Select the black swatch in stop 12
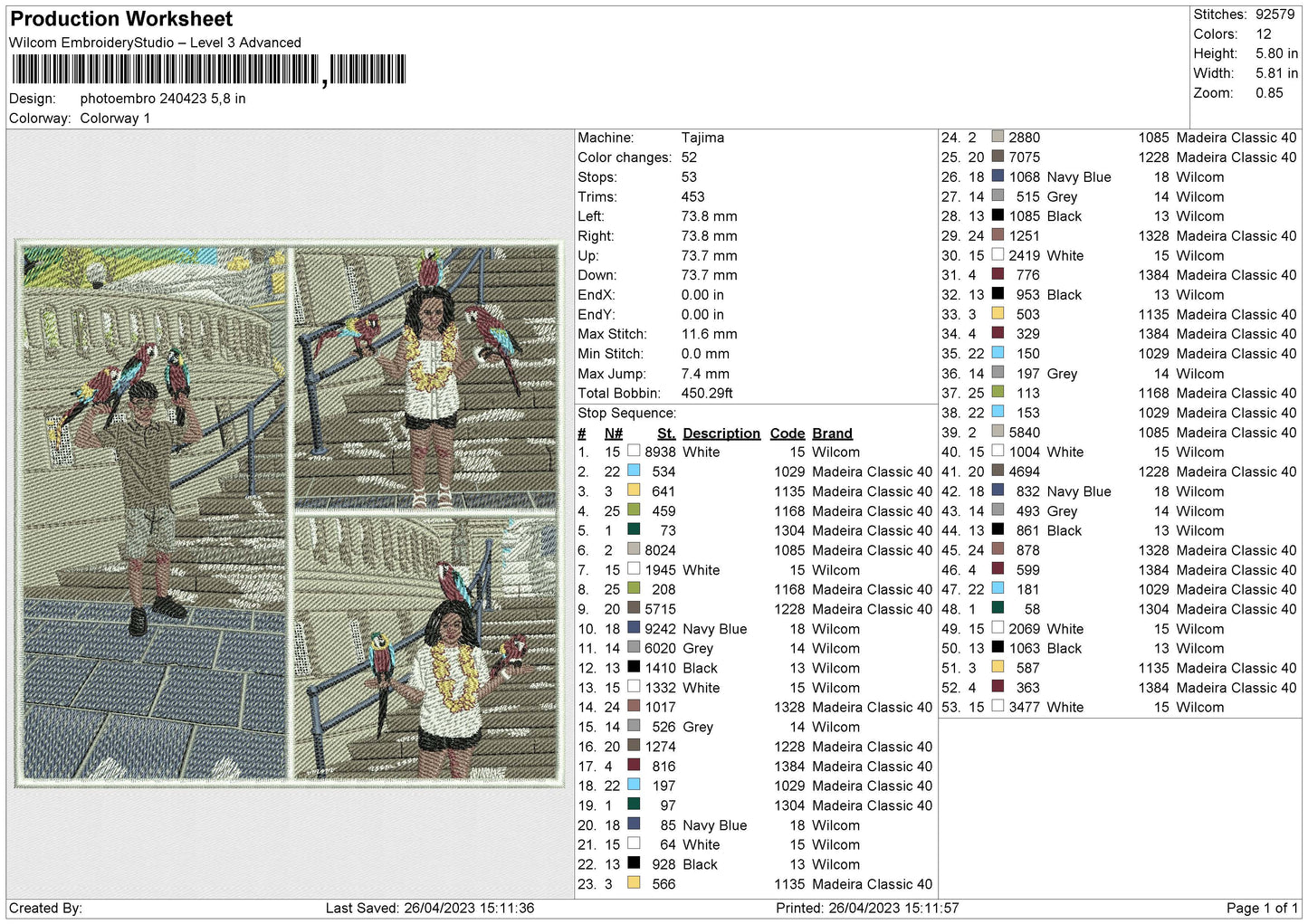 pyautogui.click(x=634, y=668)
